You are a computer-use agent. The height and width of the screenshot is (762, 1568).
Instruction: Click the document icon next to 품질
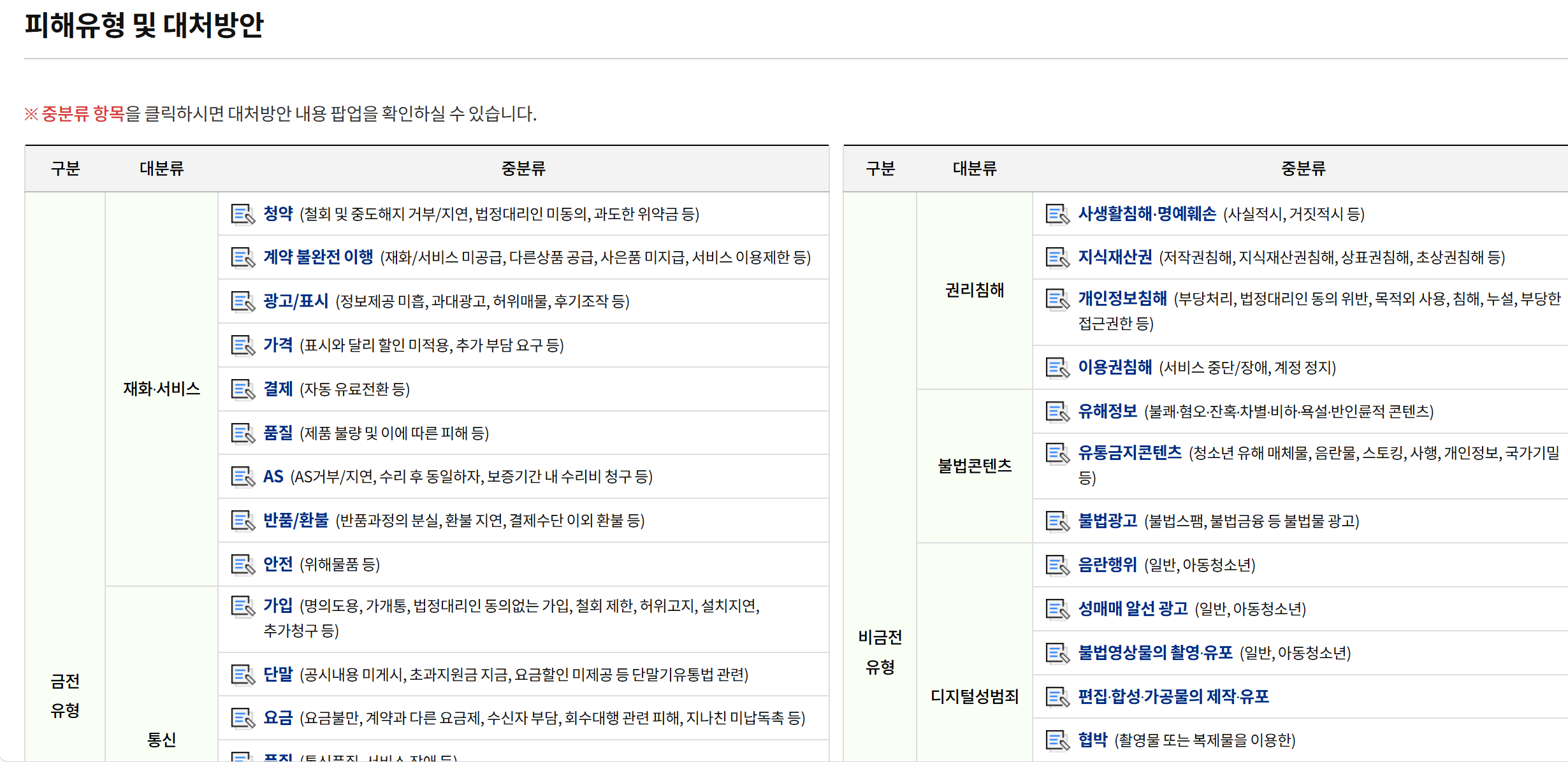(x=242, y=433)
